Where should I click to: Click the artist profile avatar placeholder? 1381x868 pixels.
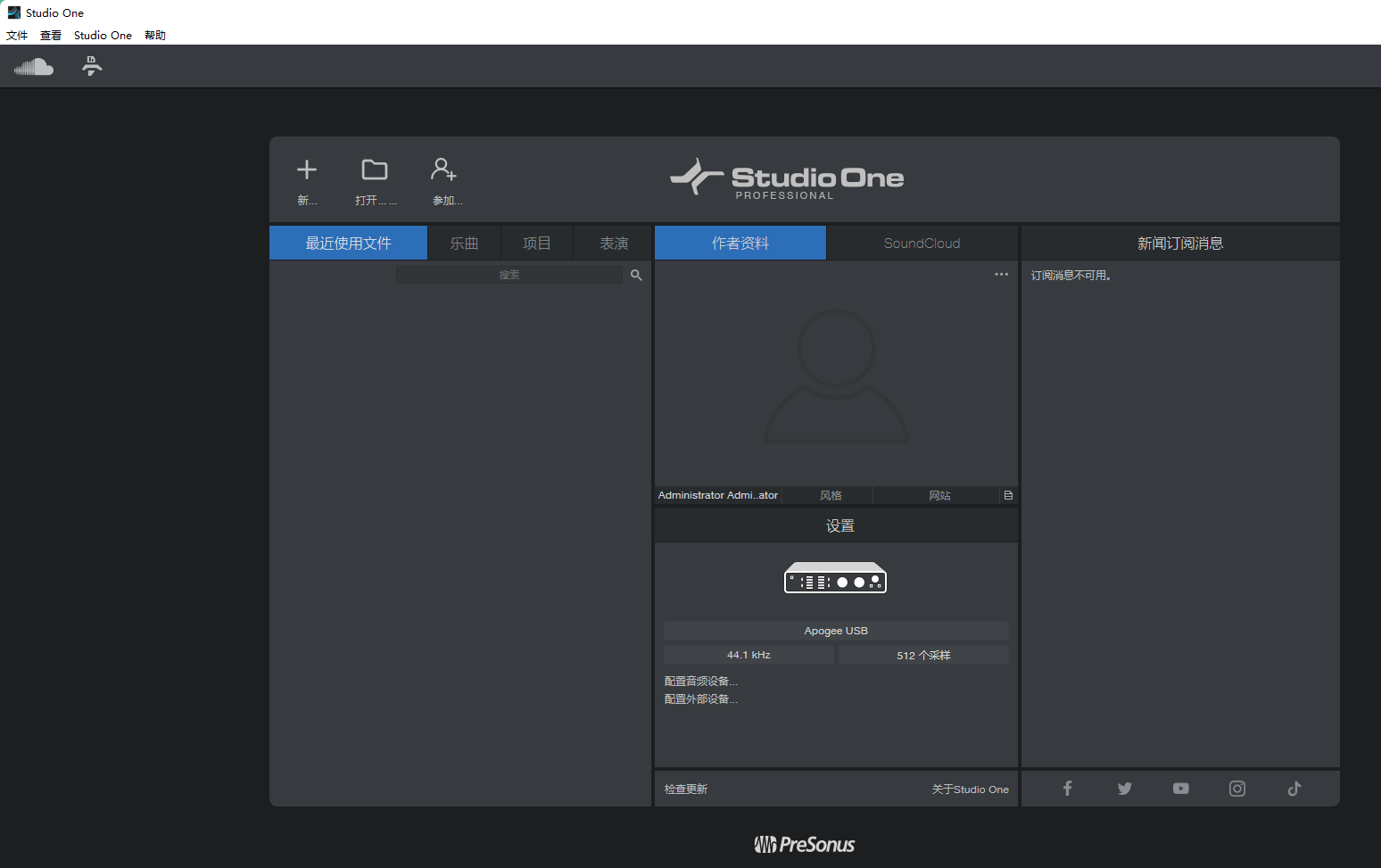836,376
